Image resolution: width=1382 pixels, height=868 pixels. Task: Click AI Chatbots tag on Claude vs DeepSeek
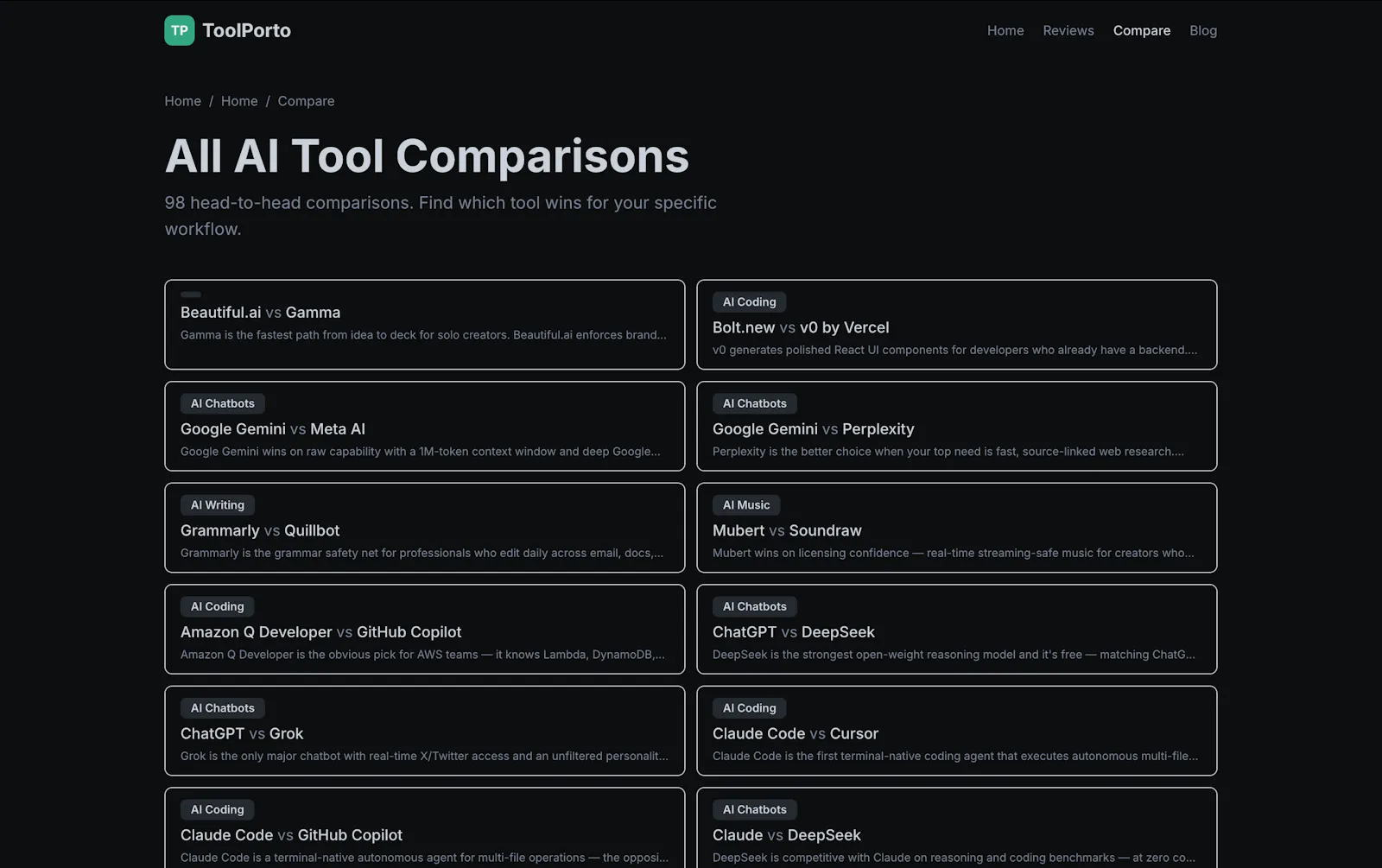click(755, 809)
